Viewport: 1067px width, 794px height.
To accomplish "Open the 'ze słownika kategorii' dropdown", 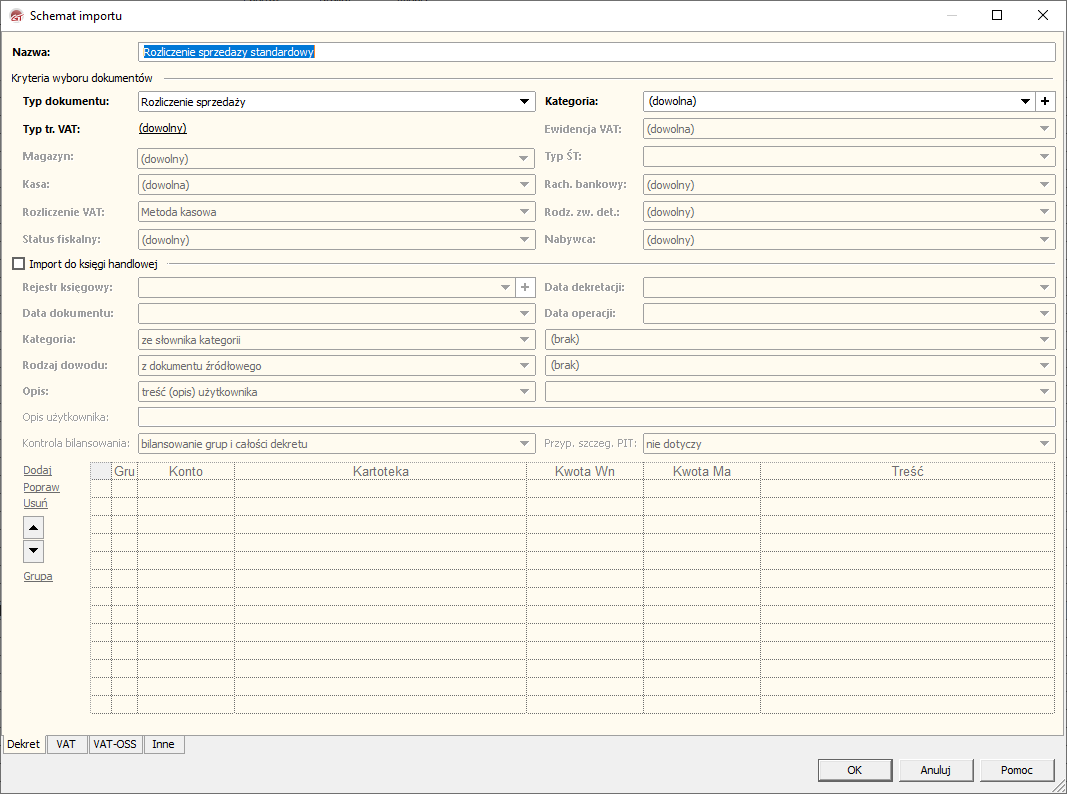I will (x=336, y=340).
